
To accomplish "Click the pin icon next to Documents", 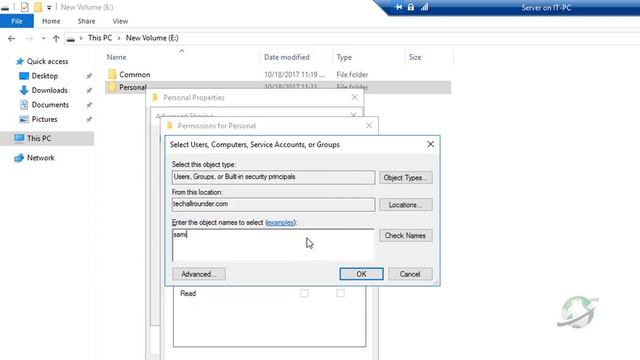I will (89, 105).
